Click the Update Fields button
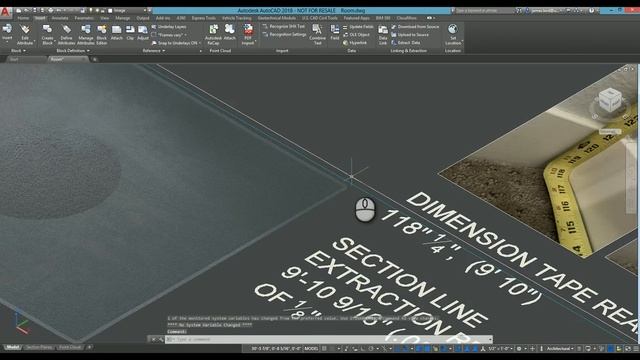The image size is (640, 360). (358, 27)
